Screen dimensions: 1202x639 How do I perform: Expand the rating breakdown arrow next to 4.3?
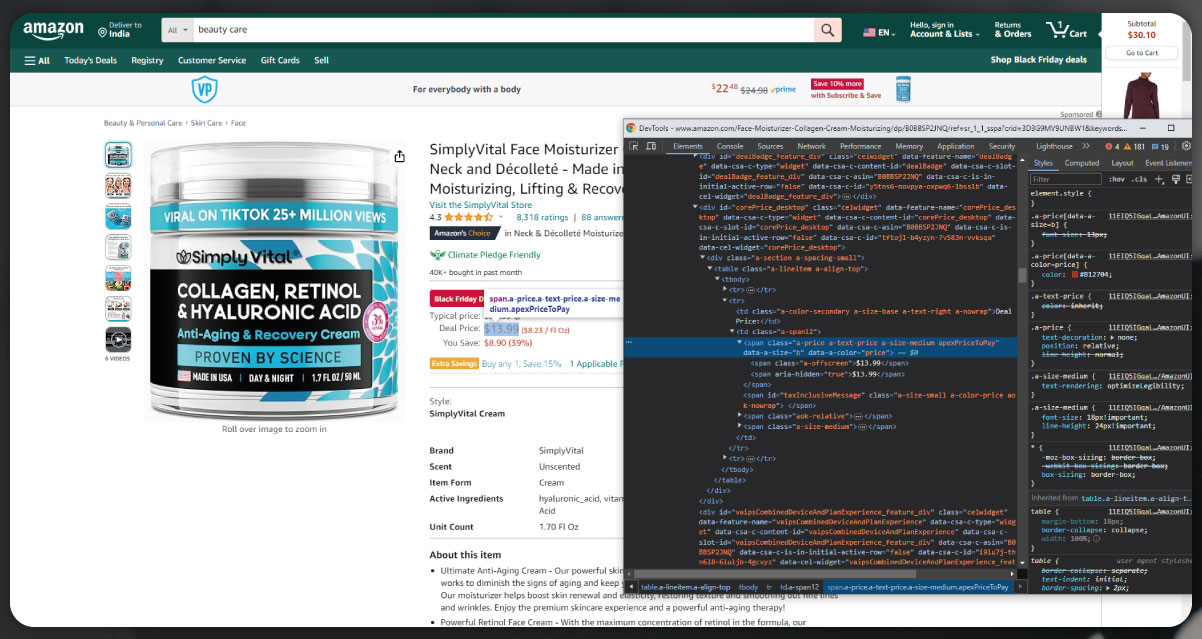click(501, 216)
